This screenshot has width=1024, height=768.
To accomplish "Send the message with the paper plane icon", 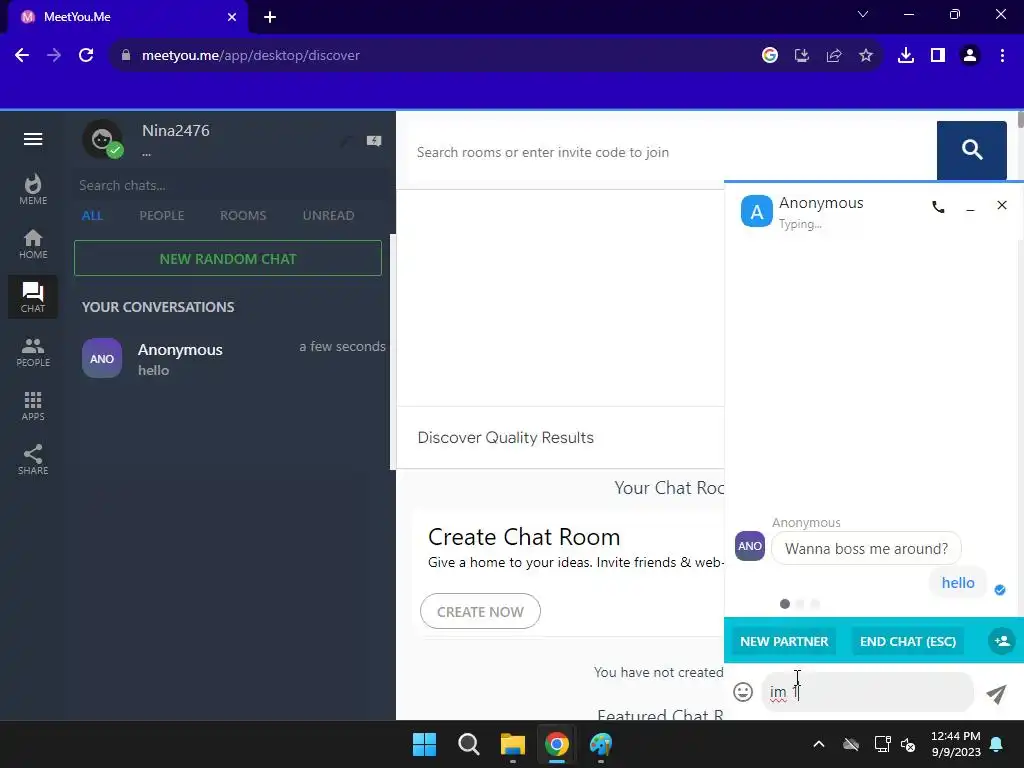I will coord(996,694).
